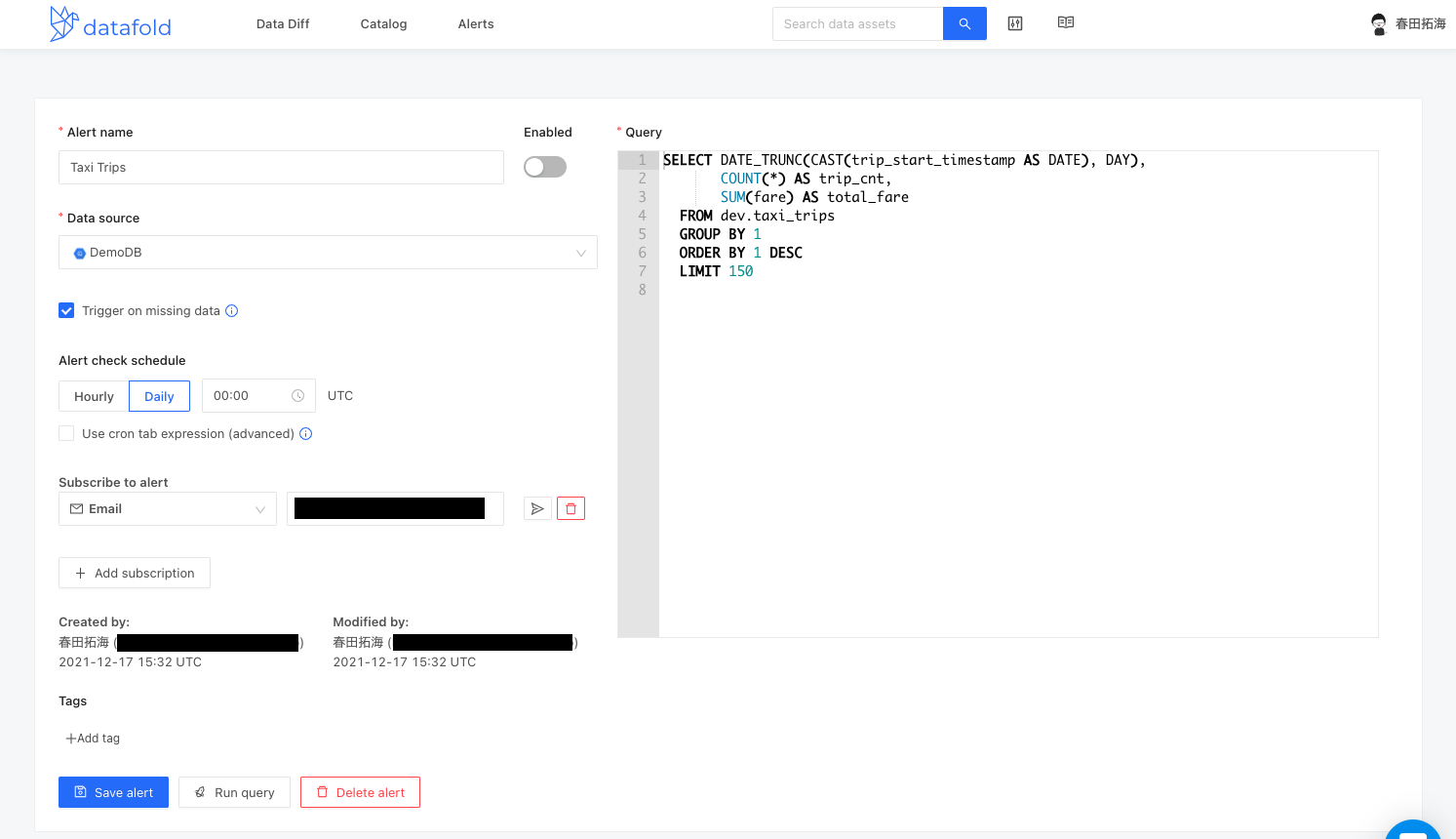Click the blue search magnifier button
Screen dimensions: 1456x839
click(x=964, y=24)
